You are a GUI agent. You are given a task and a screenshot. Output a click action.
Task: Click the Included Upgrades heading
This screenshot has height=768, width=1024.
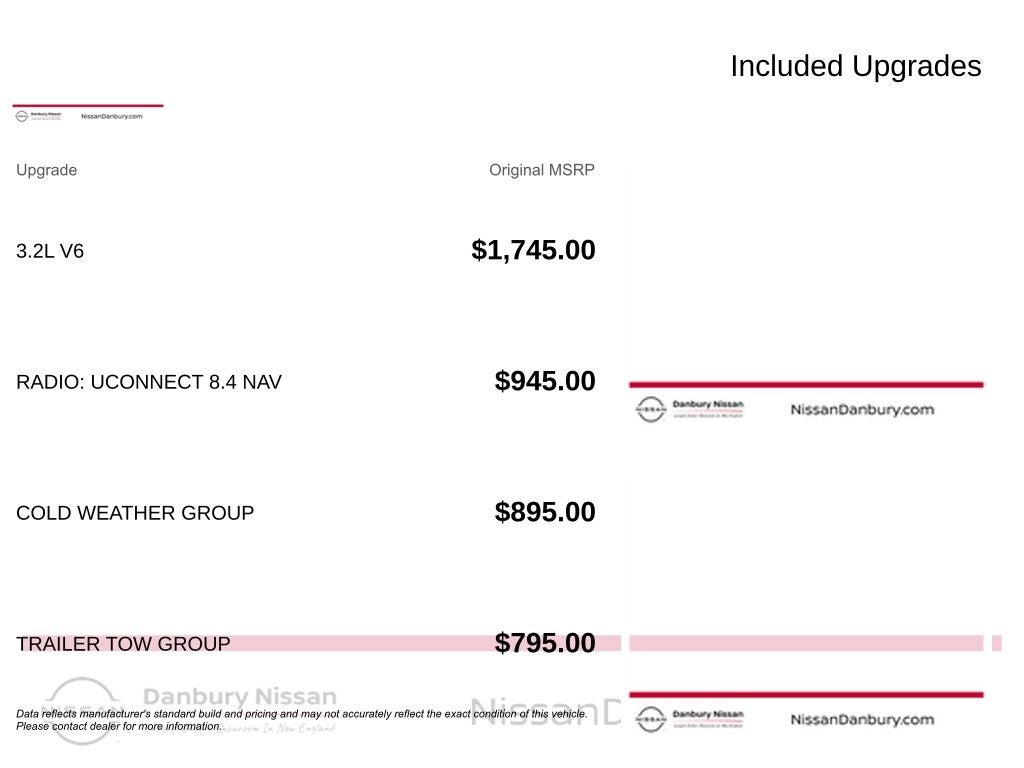tap(855, 66)
